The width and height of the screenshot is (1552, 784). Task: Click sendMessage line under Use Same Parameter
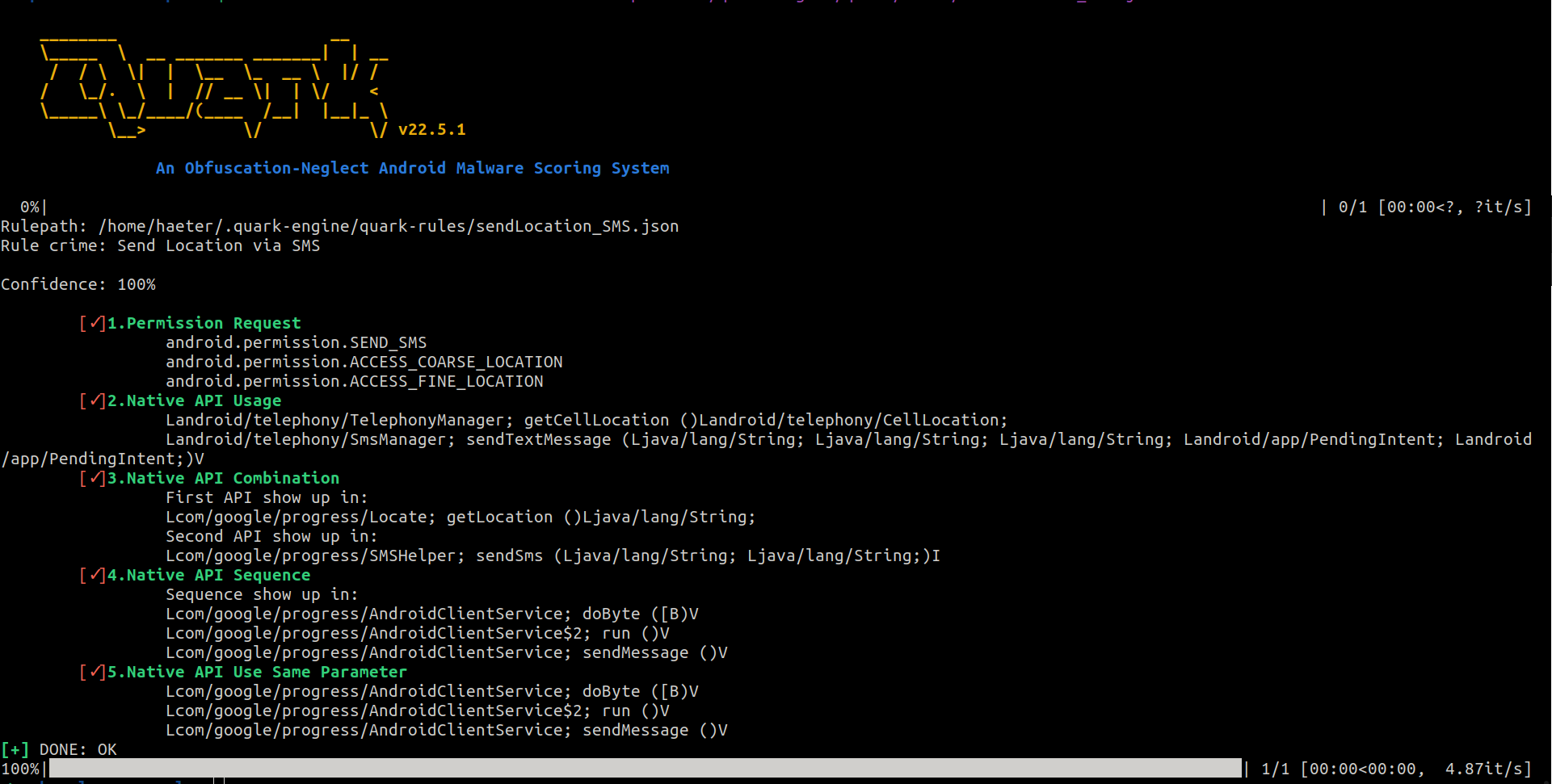447,730
